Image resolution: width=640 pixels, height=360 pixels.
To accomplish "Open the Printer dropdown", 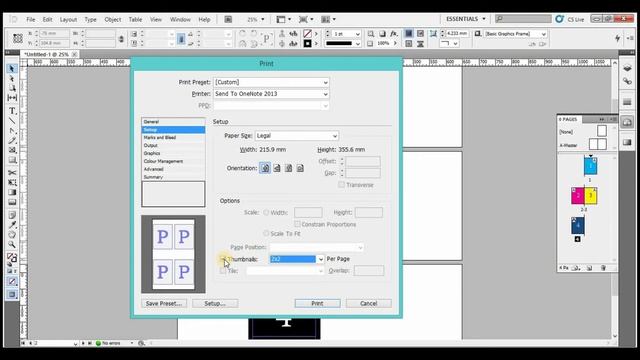I will pyautogui.click(x=271, y=94).
